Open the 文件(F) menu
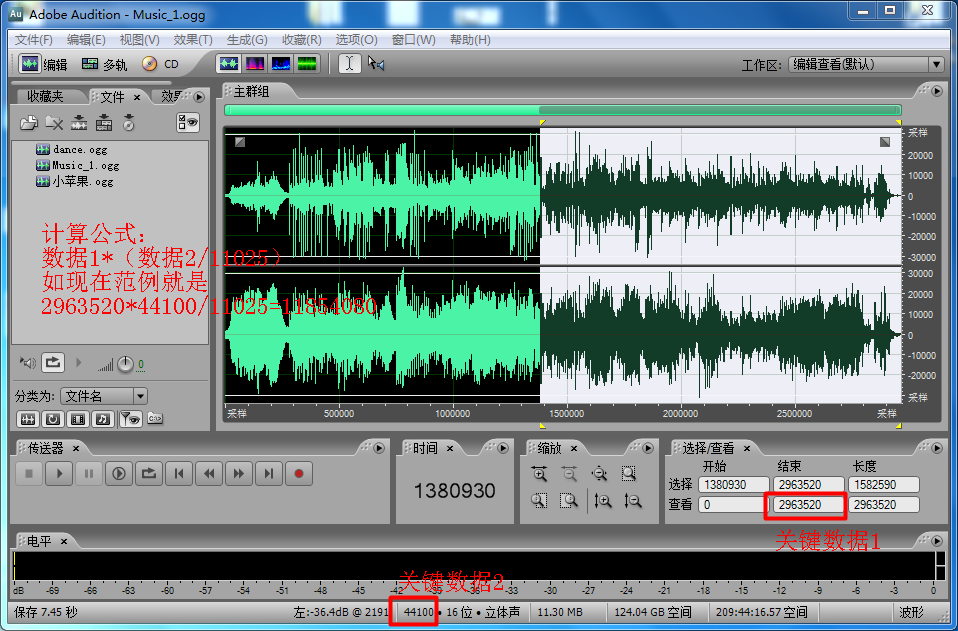Screen dimensions: 958x631 33,40
